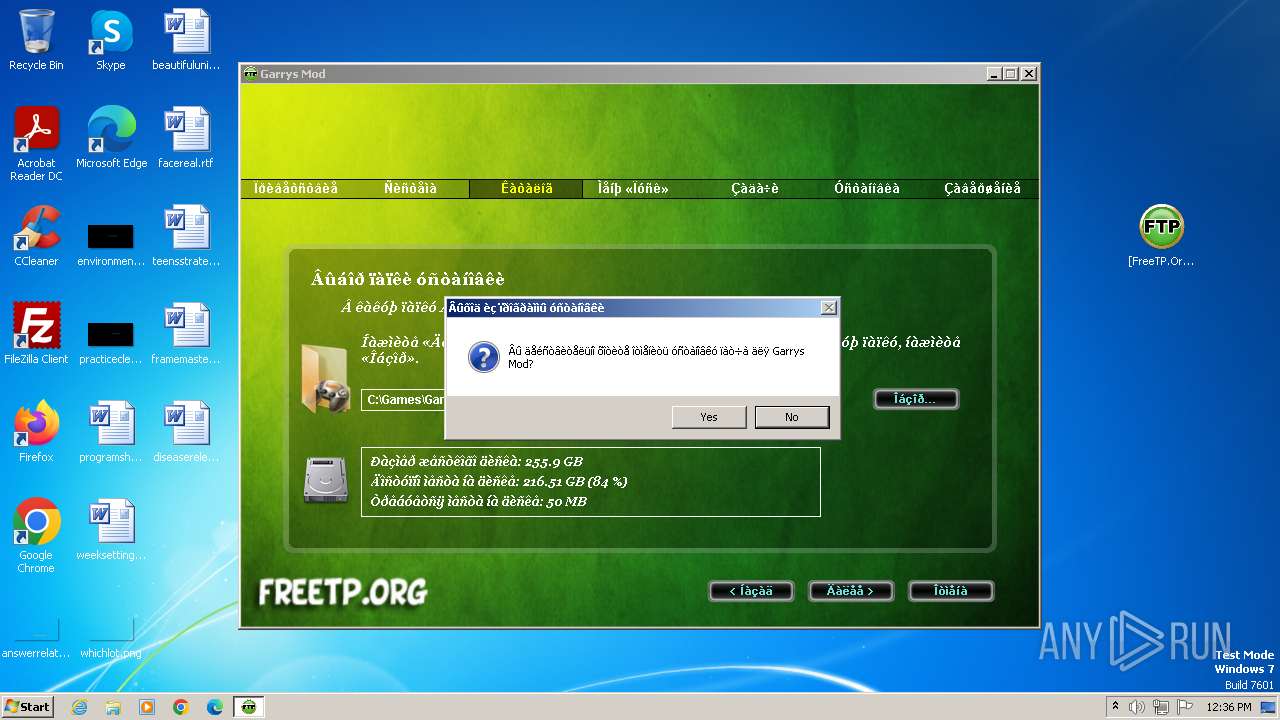Open the weeksetting Word document icon
1280x720 pixels.
point(111,530)
